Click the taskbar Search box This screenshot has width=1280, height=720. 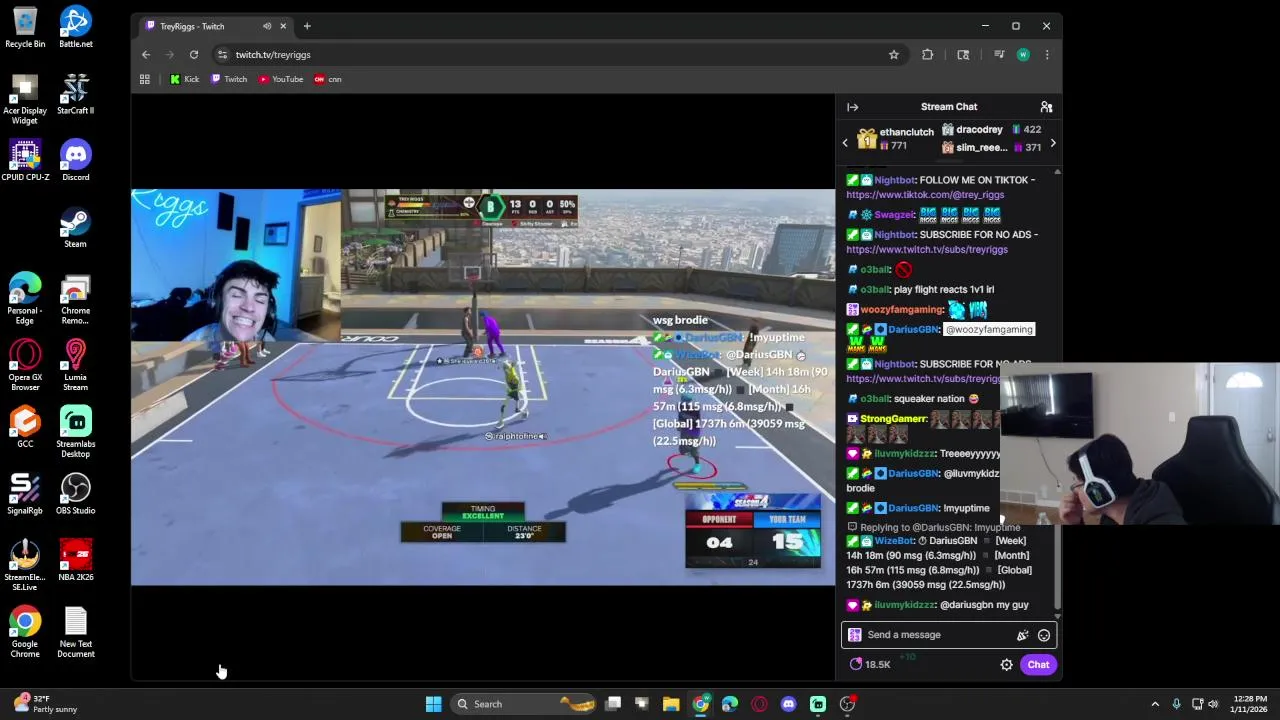(525, 704)
